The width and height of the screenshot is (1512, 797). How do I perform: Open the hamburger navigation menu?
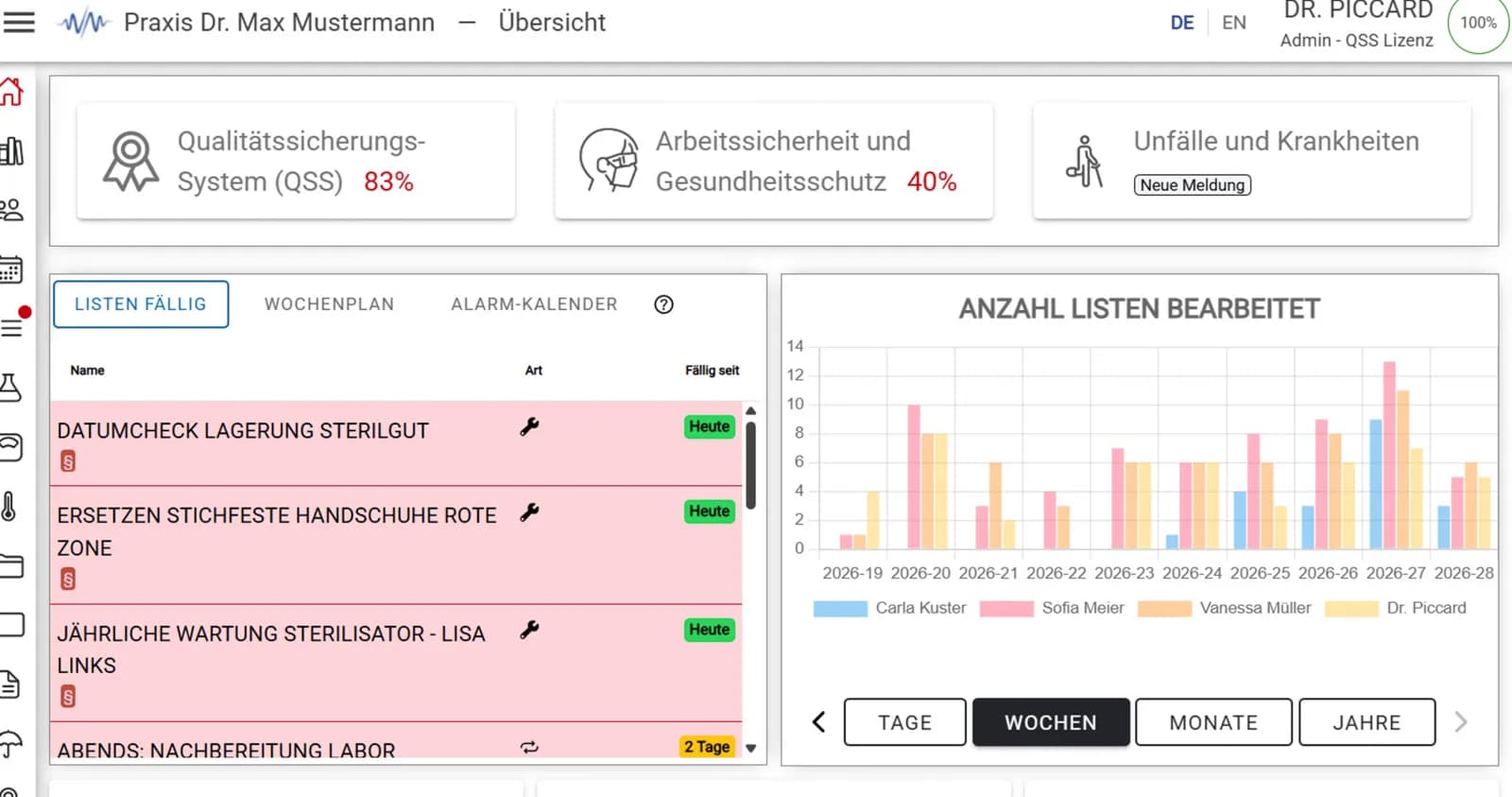coord(18,23)
